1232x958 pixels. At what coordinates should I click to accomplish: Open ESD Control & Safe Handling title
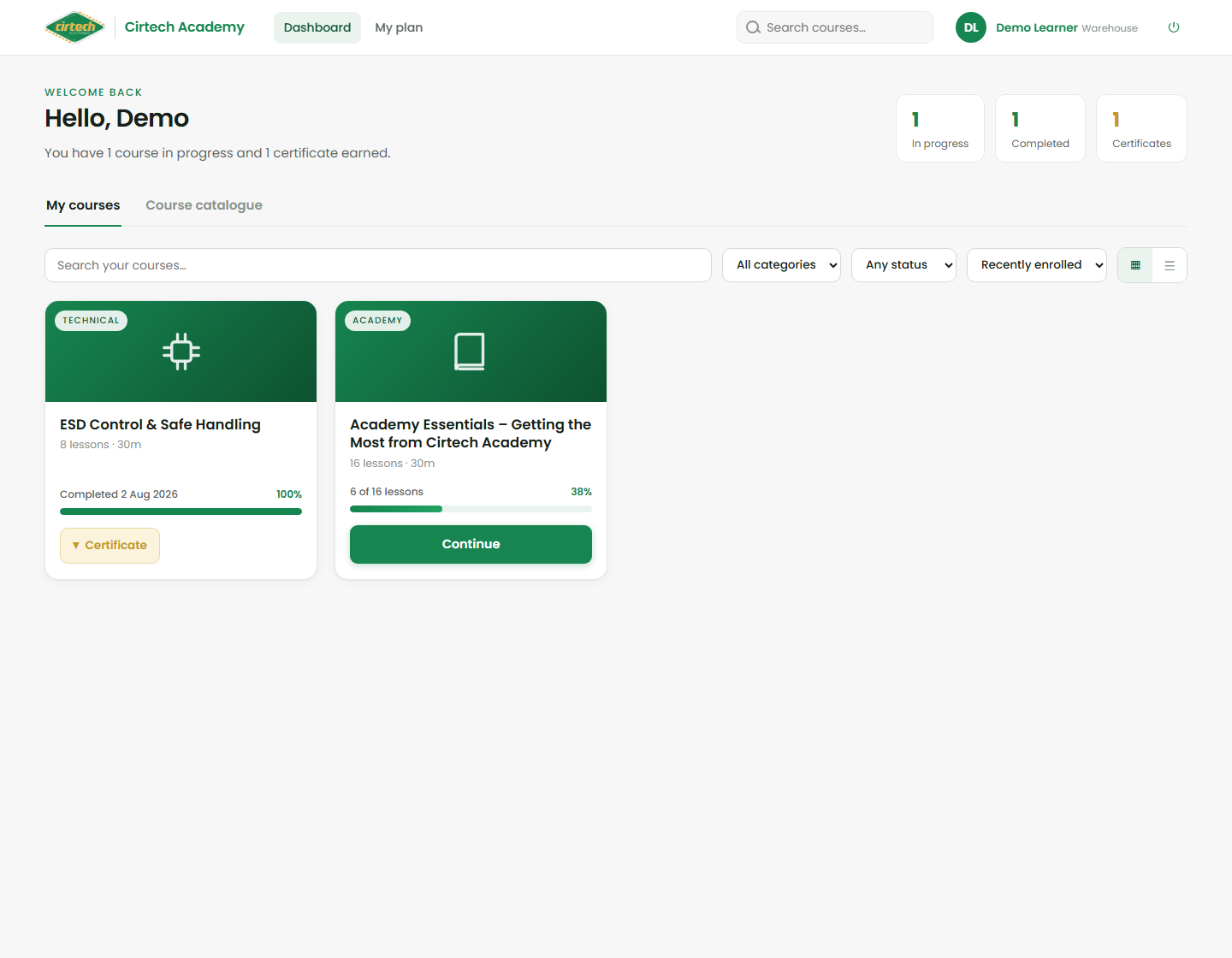click(x=160, y=424)
